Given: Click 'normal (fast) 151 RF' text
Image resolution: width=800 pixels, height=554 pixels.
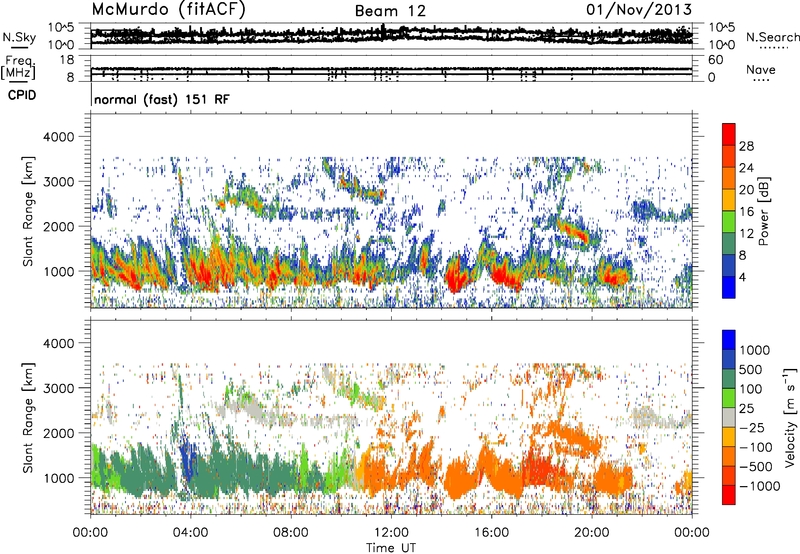Looking at the screenshot, I should (x=162, y=99).
